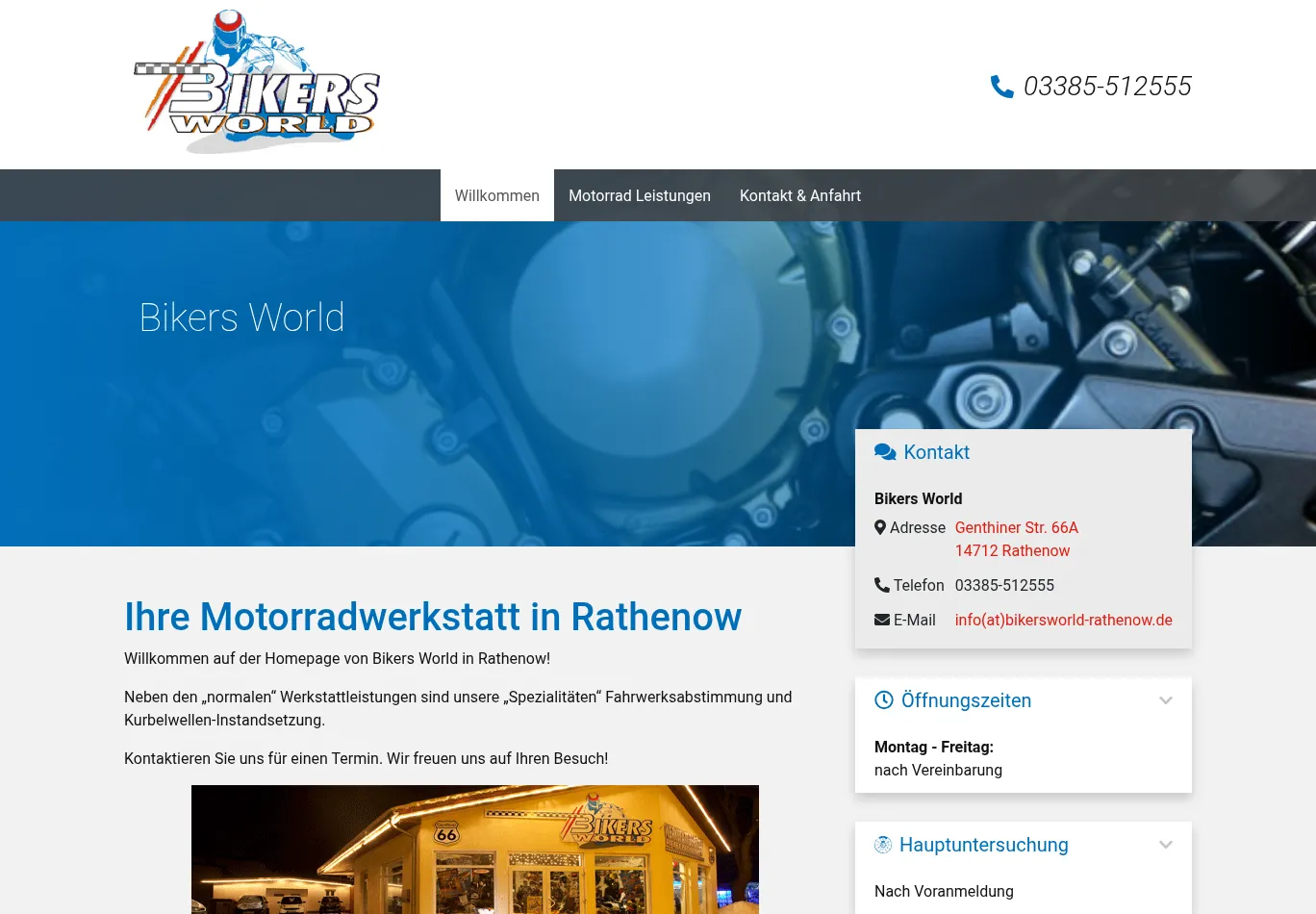This screenshot has width=1316, height=914.
Task: Click the info(at)bikersworld-rathenow.de email link
Action: [1063, 620]
